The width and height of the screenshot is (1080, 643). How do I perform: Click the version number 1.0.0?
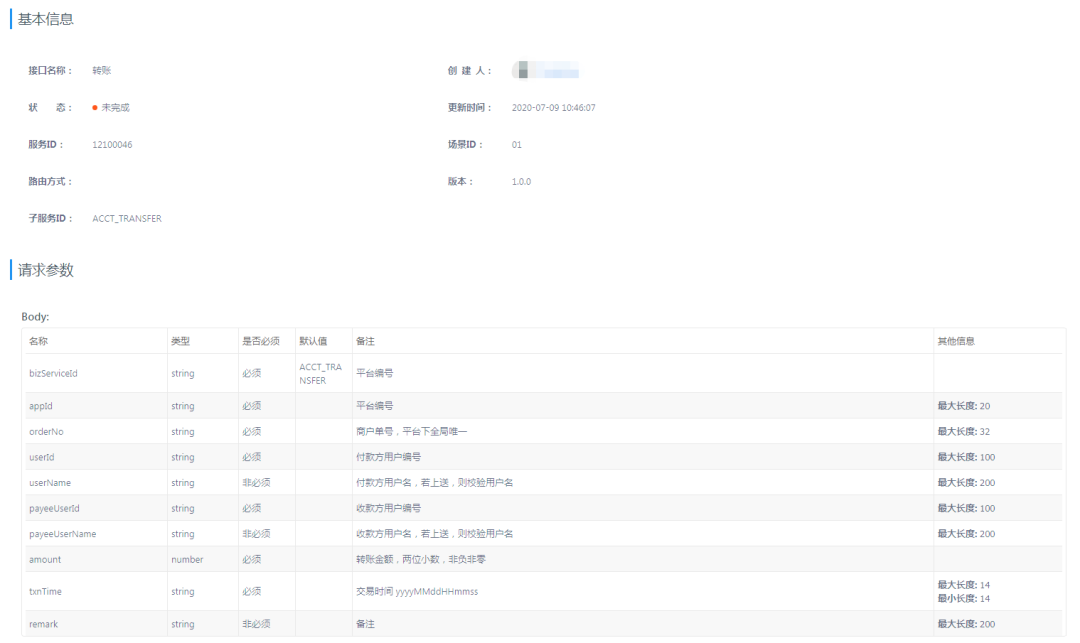pyautogui.click(x=519, y=181)
